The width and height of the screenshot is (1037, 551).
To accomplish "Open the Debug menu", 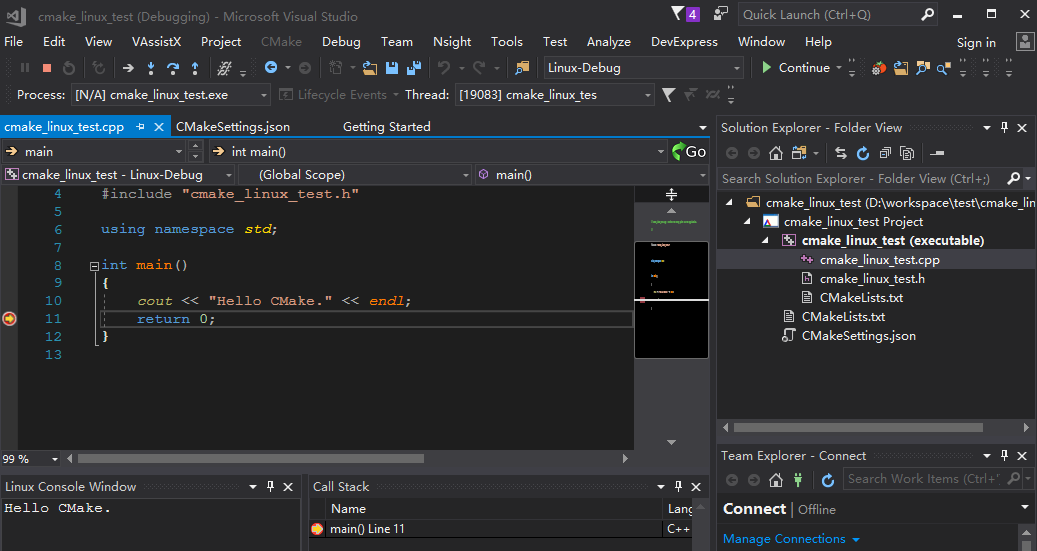I will pyautogui.click(x=341, y=42).
